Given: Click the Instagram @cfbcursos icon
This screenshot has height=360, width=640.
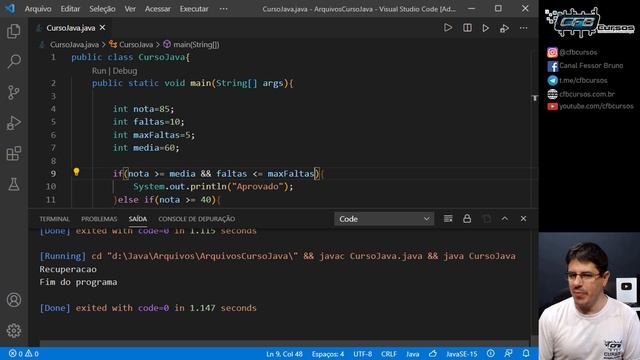Looking at the screenshot, I should (552, 52).
